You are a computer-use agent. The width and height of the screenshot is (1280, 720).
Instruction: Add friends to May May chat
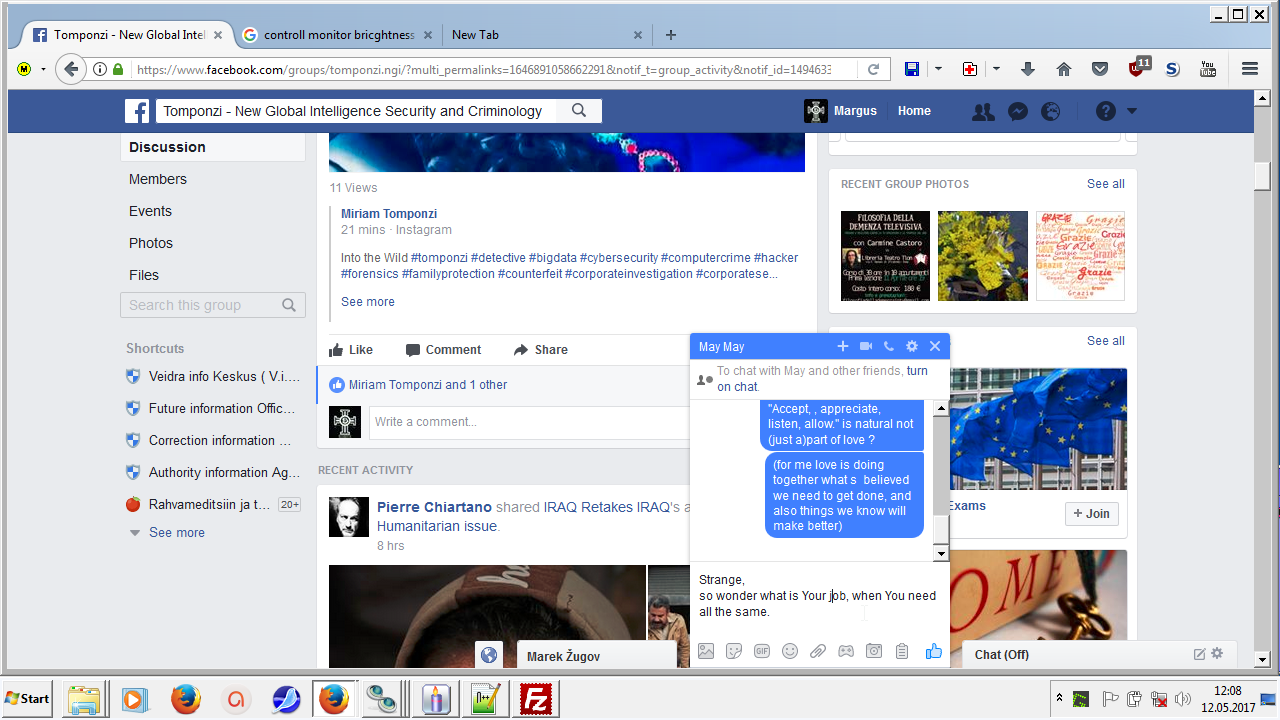click(843, 346)
